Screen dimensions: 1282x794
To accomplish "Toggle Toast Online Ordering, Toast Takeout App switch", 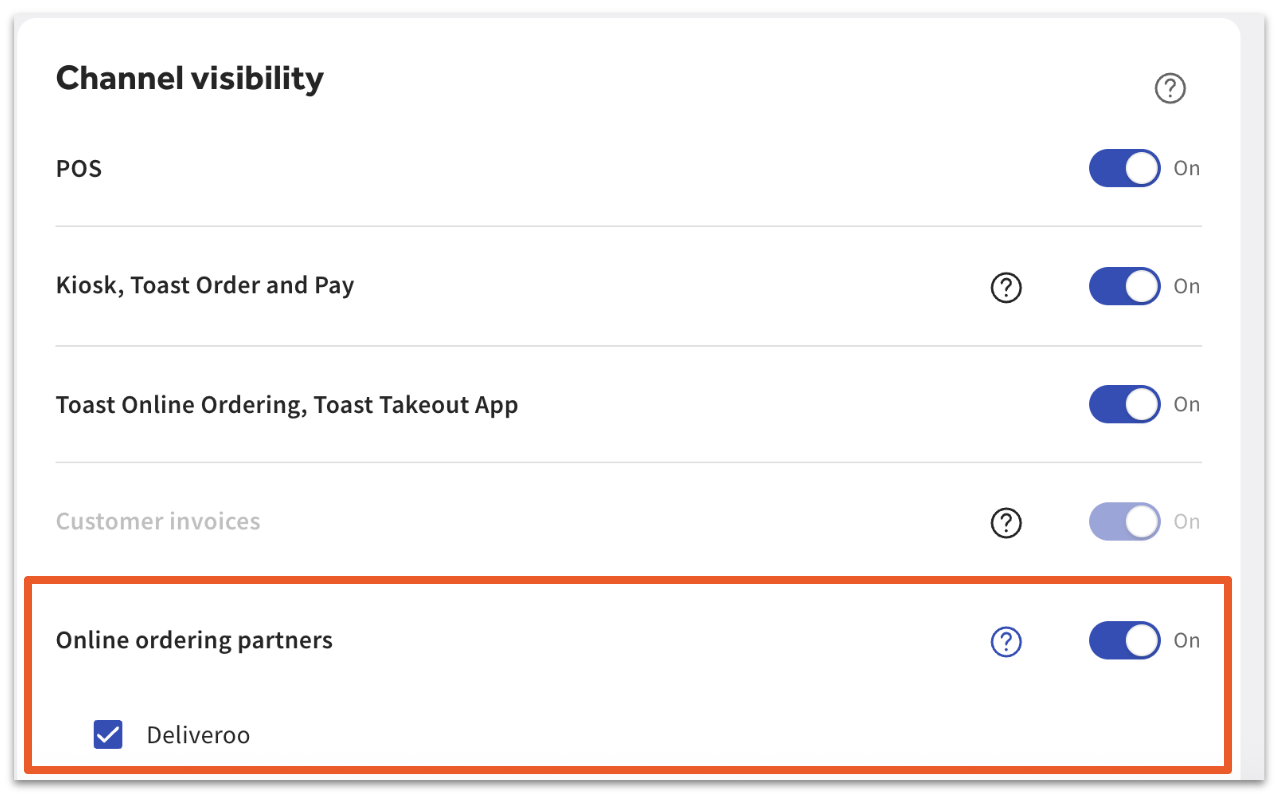I will click(1124, 405).
